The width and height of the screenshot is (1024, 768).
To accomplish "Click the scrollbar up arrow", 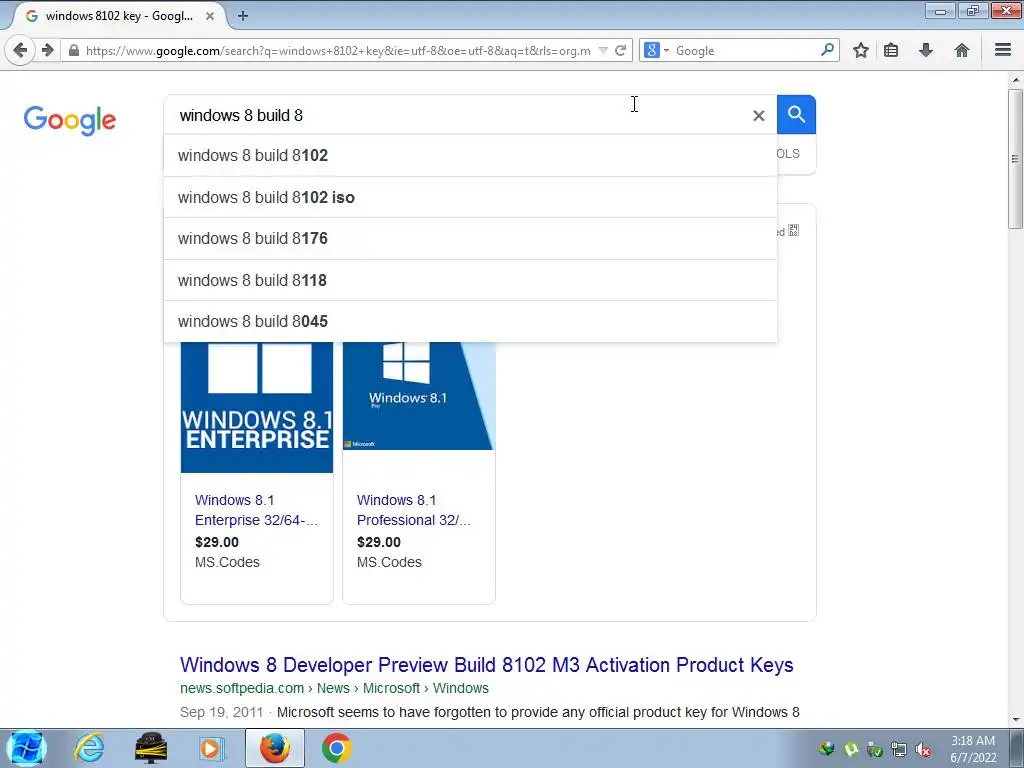I will coord(1015,80).
